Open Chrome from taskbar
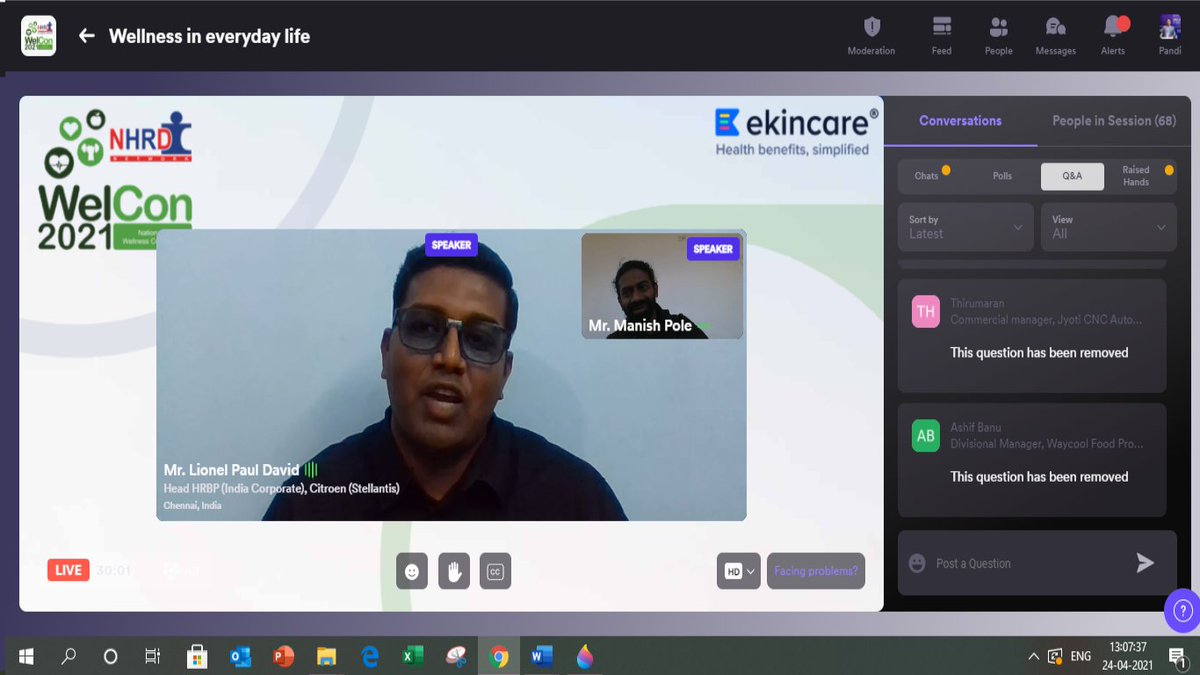Screen dimensions: 1200x675 coord(498,656)
